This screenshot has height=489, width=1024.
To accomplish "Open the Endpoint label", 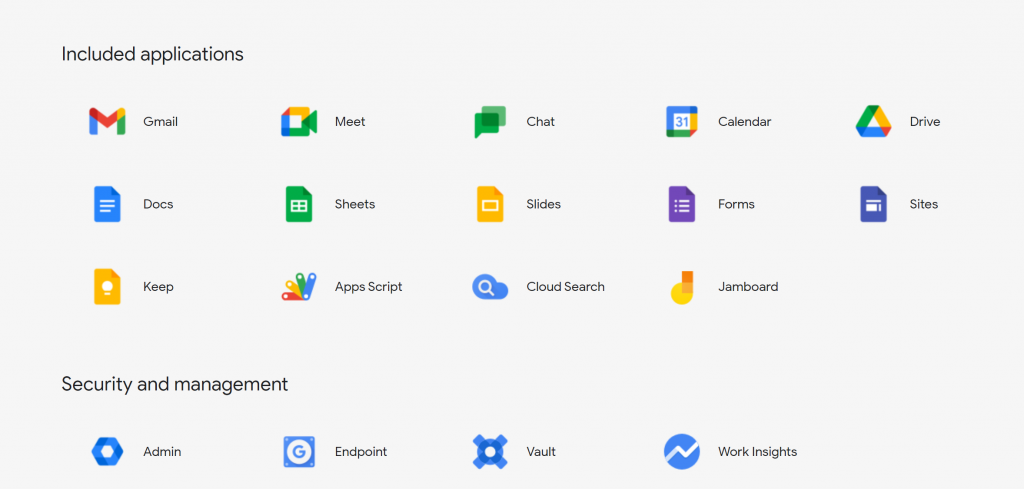I will point(360,452).
